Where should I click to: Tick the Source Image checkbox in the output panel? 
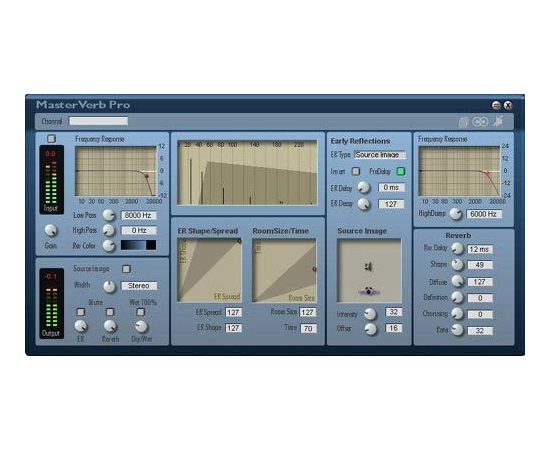click(126, 269)
